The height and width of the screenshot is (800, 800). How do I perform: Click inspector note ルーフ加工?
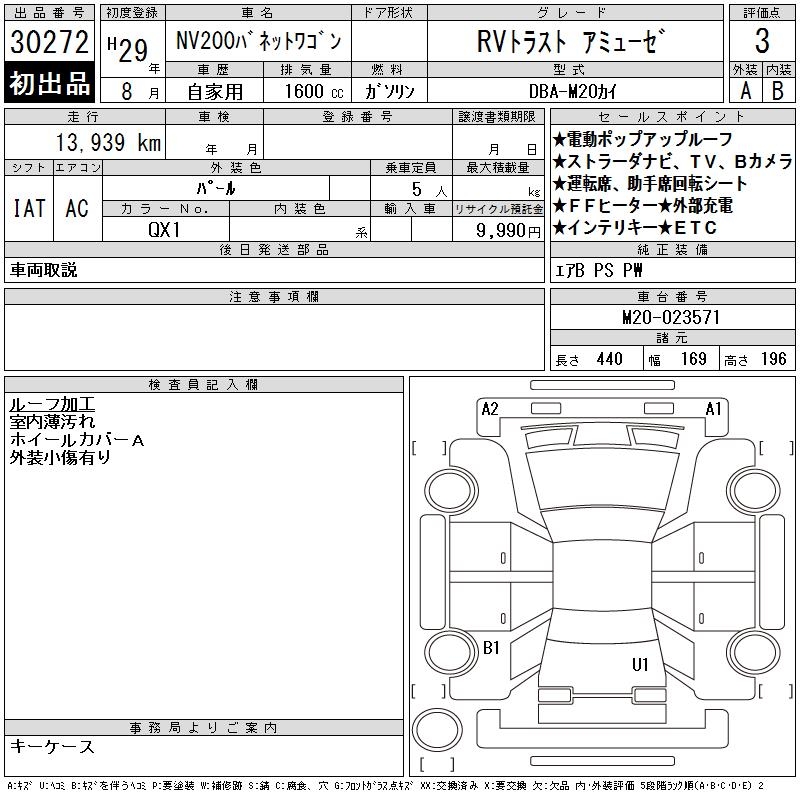coord(52,404)
